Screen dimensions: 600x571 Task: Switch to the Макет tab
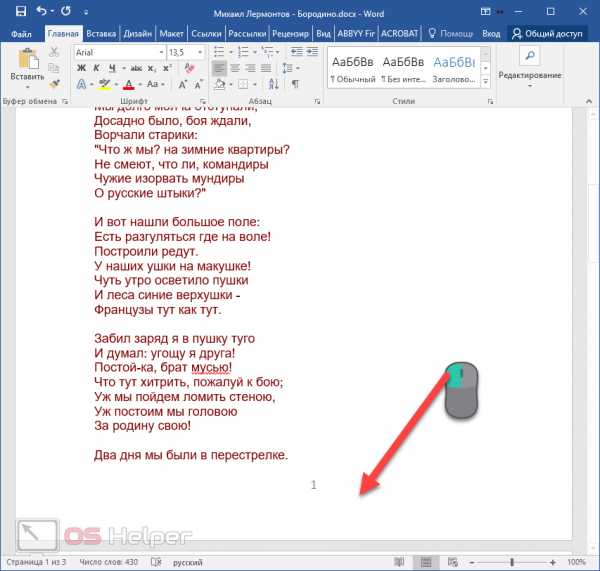pos(171,34)
